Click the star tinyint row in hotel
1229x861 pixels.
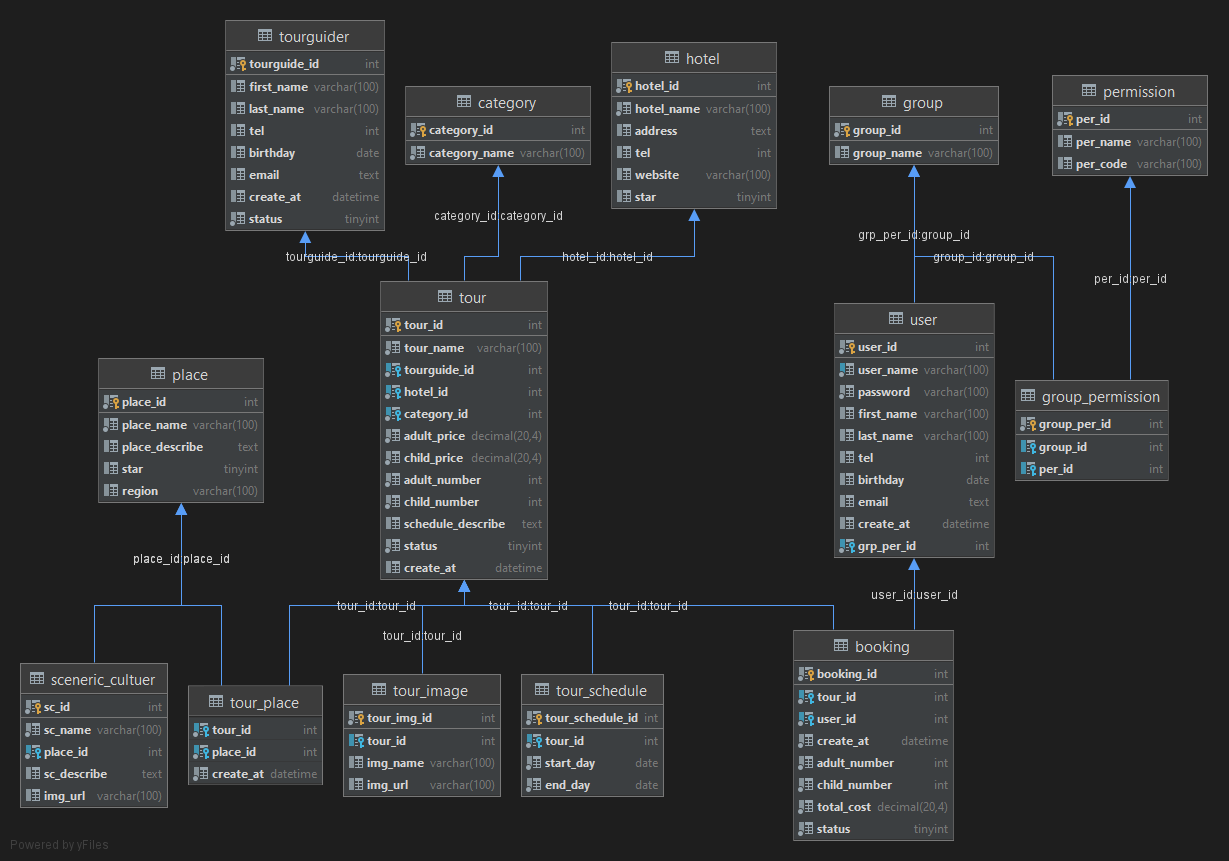point(693,196)
